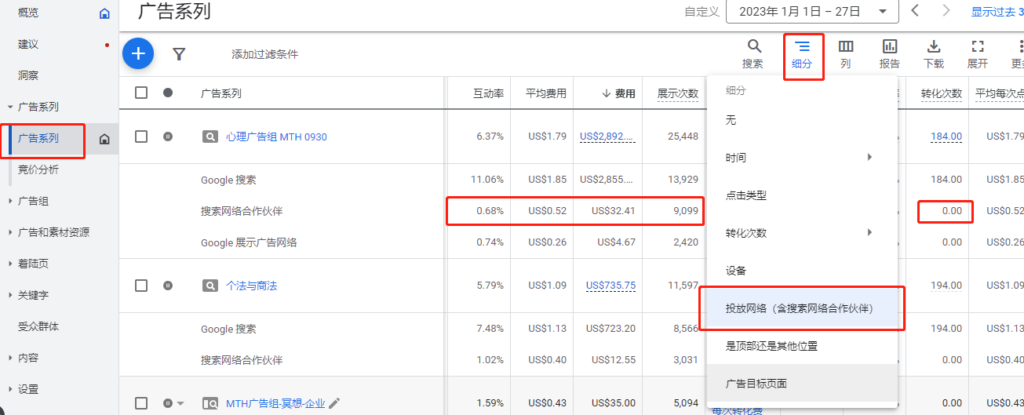Open the date range dropdown
Viewport: 1024px width, 415px height.
(811, 12)
